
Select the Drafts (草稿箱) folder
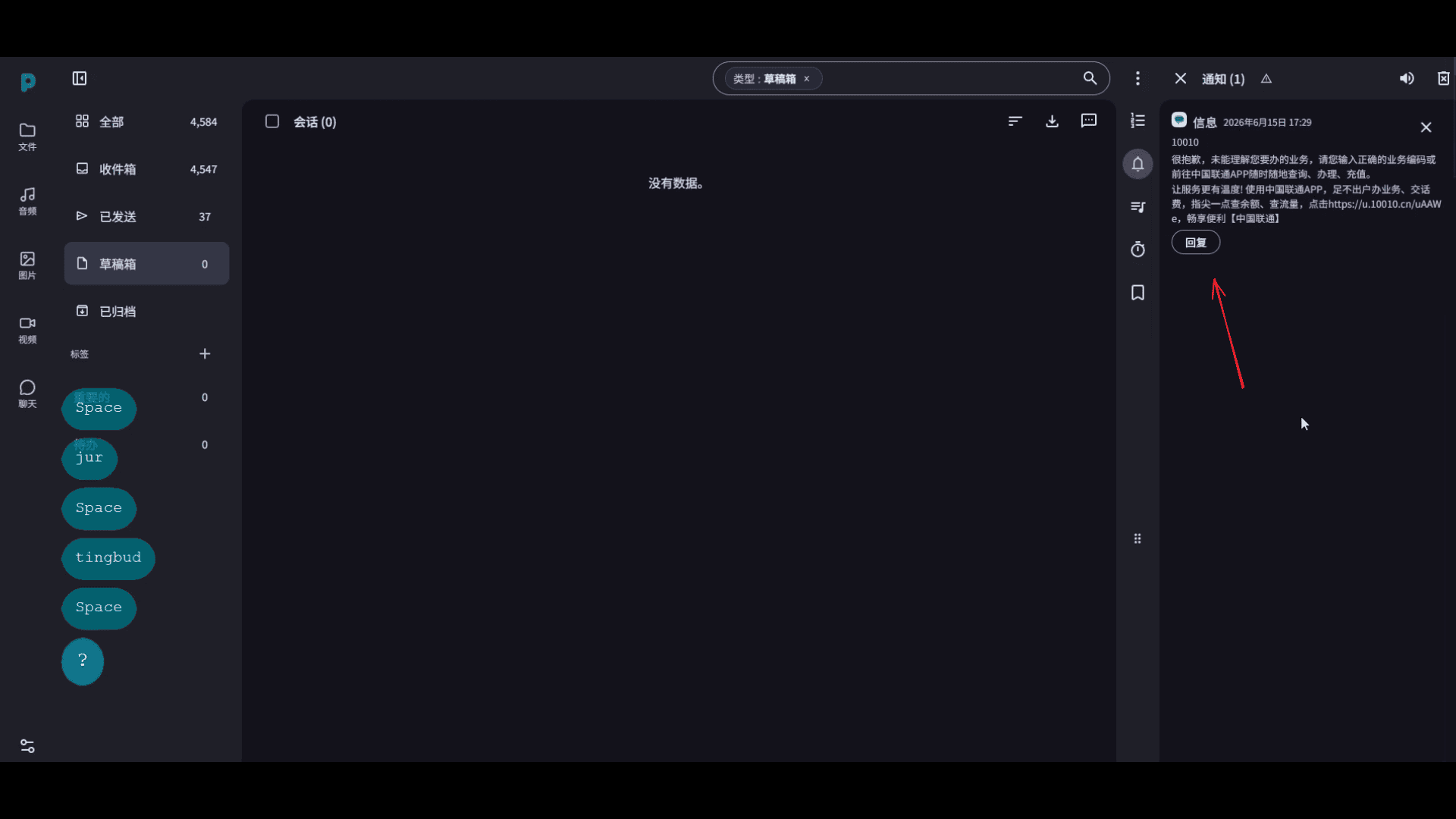coord(146,264)
